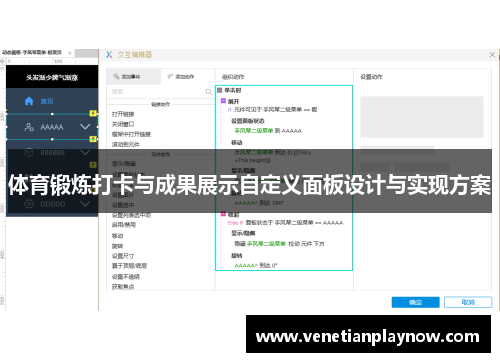Confirm with the blue 确定 button
This screenshot has width=500, height=362.
point(415,302)
